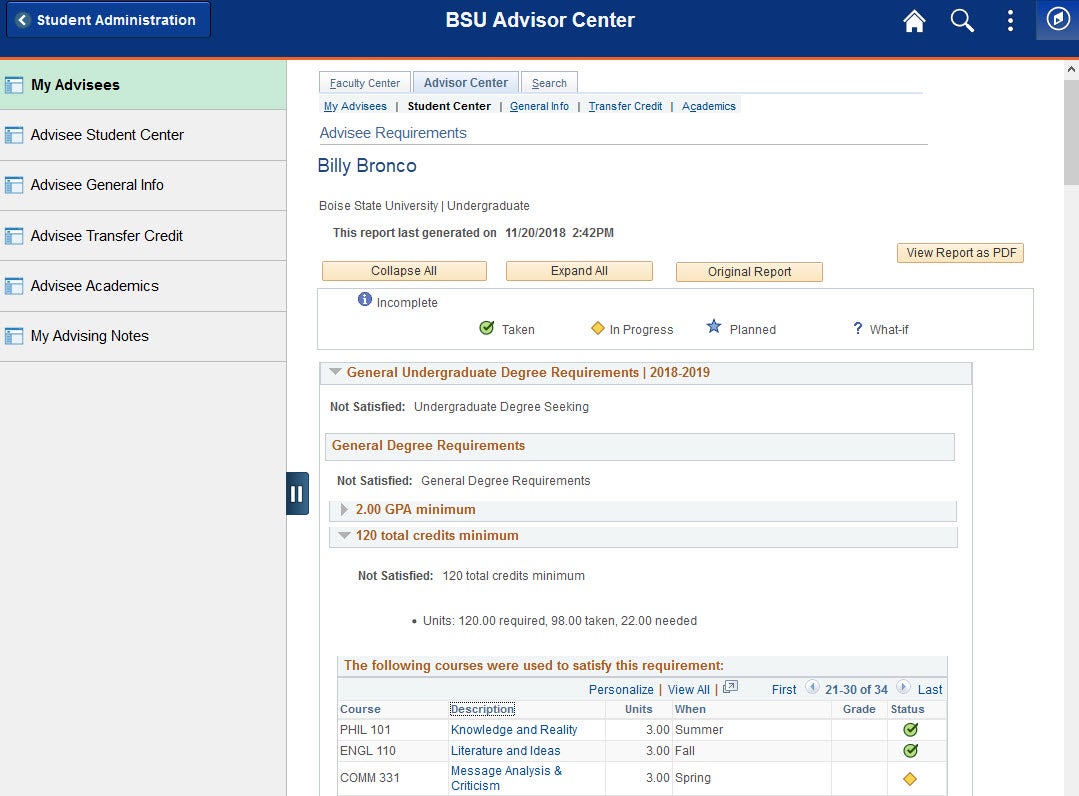Switch to the Faculty Center tab
The height and width of the screenshot is (796, 1079).
[x=365, y=83]
